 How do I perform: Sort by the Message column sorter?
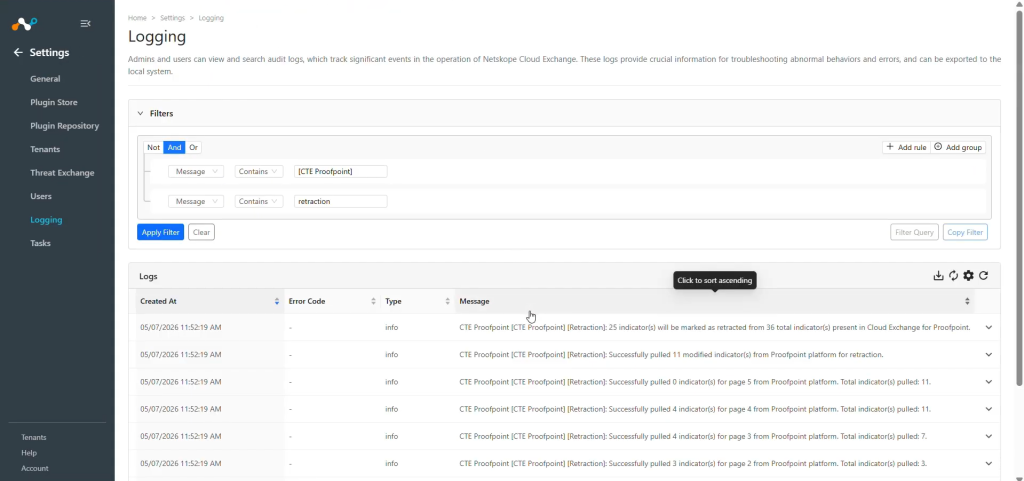click(x=967, y=302)
